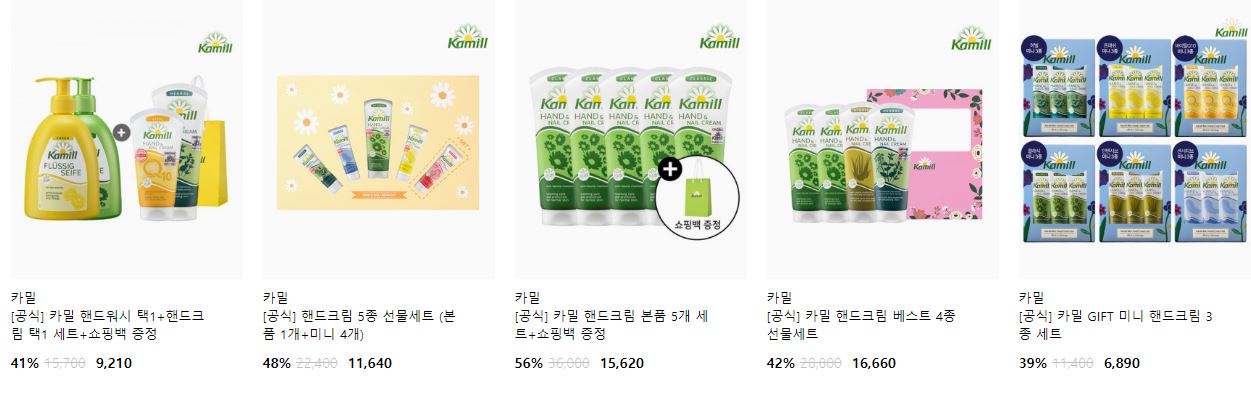Screen dimensions: 1251x407
Task: Open 카밀 핸드크림 본품 5개 세트 title
Action: coord(611,325)
